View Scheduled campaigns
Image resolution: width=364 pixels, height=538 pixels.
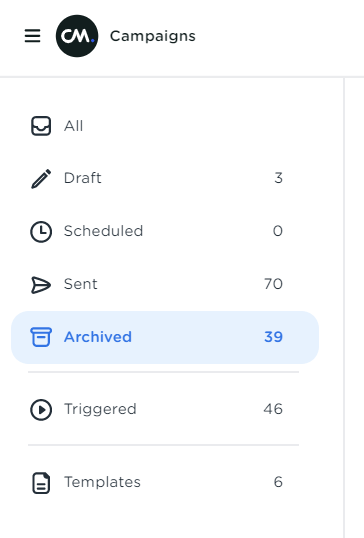(165, 231)
